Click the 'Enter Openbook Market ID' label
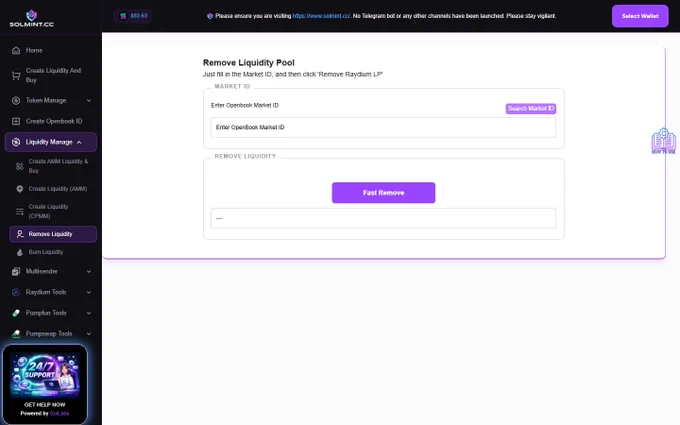 point(245,105)
